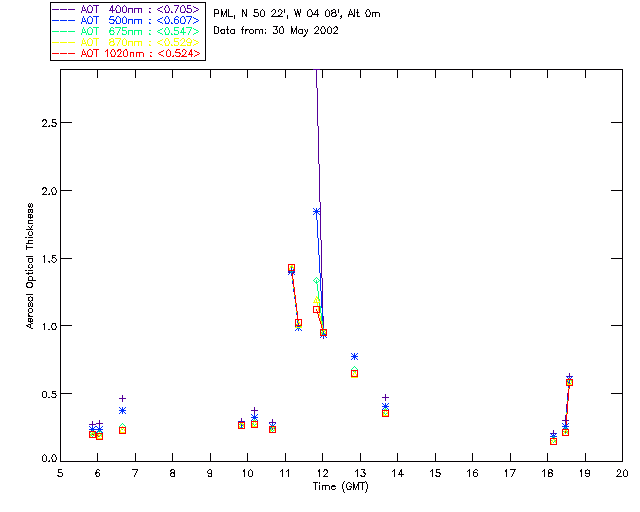Click the y-axis label 2.0
This screenshot has height=512, width=640.
pyautogui.click(x=49, y=191)
